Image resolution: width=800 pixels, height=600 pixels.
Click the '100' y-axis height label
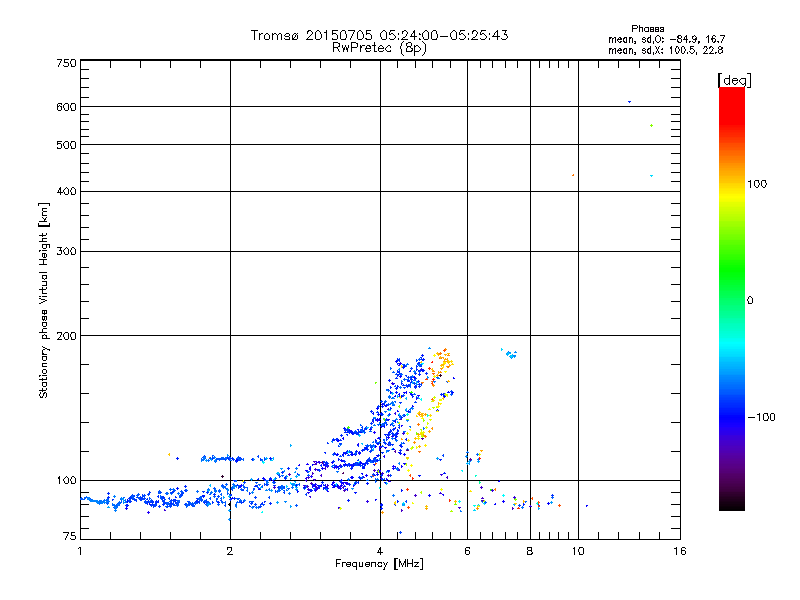(66, 480)
